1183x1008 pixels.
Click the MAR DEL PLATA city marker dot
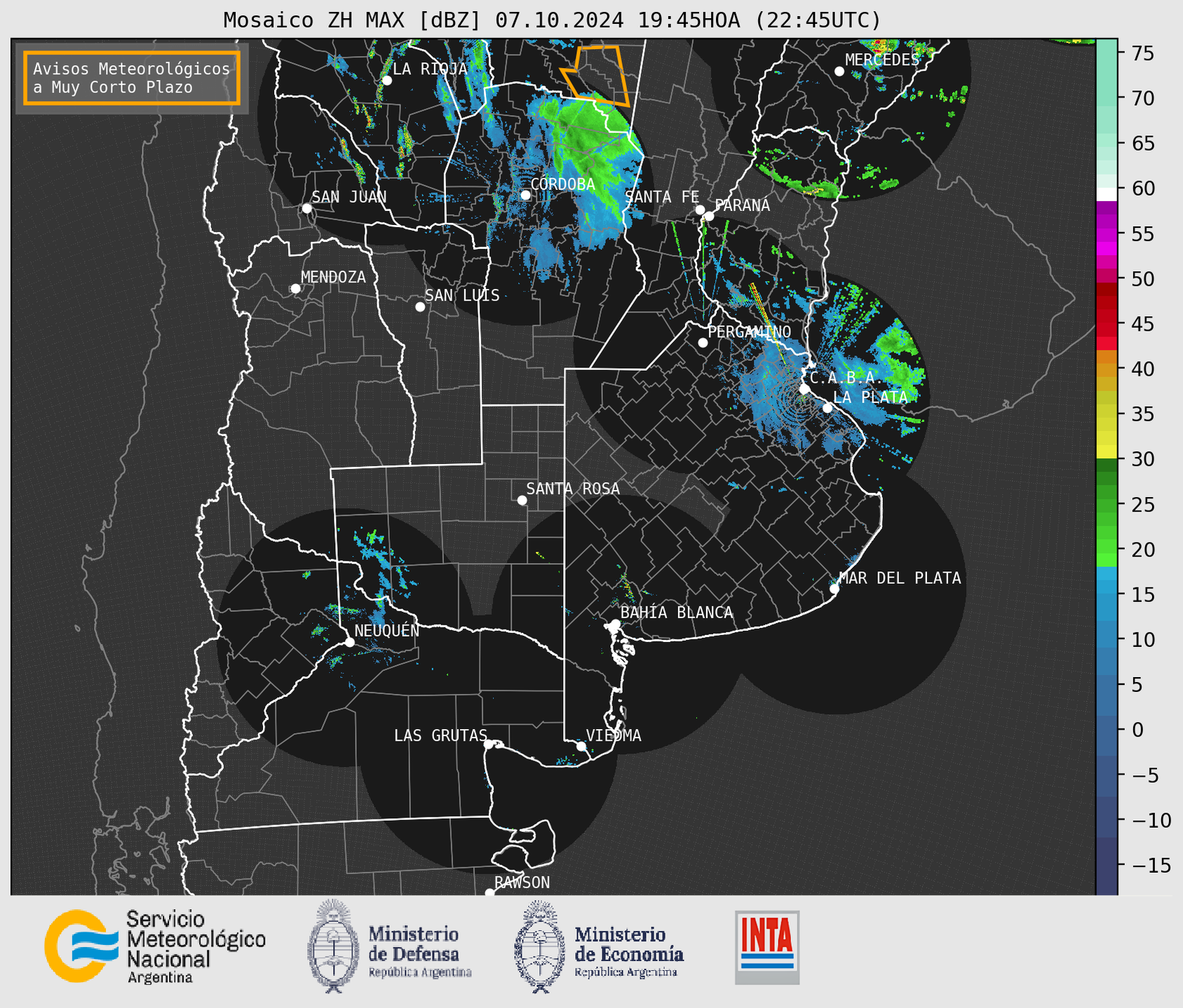[834, 589]
